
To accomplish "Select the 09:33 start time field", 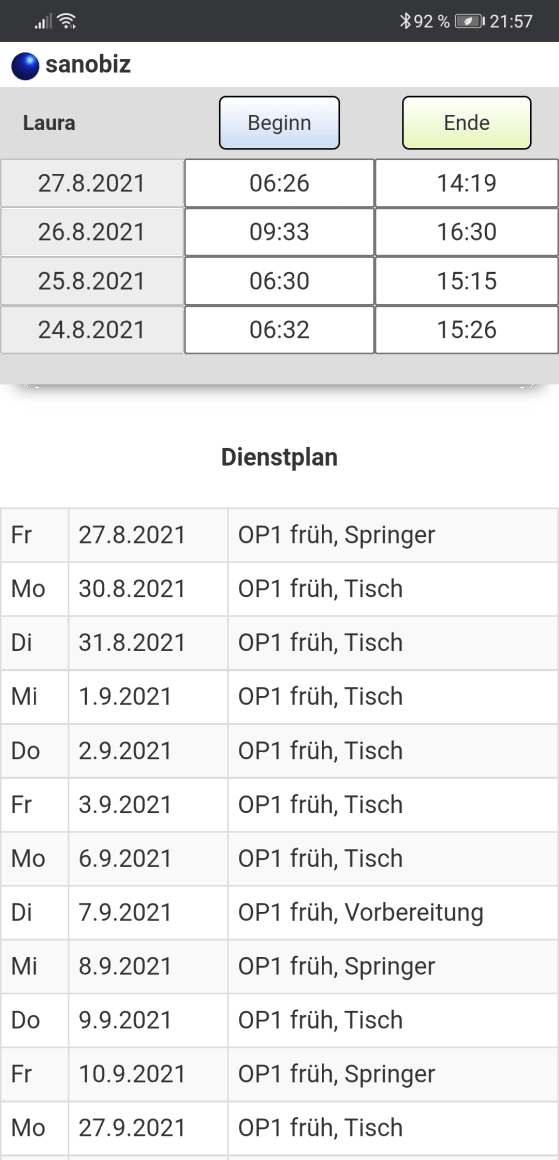I will tap(280, 232).
